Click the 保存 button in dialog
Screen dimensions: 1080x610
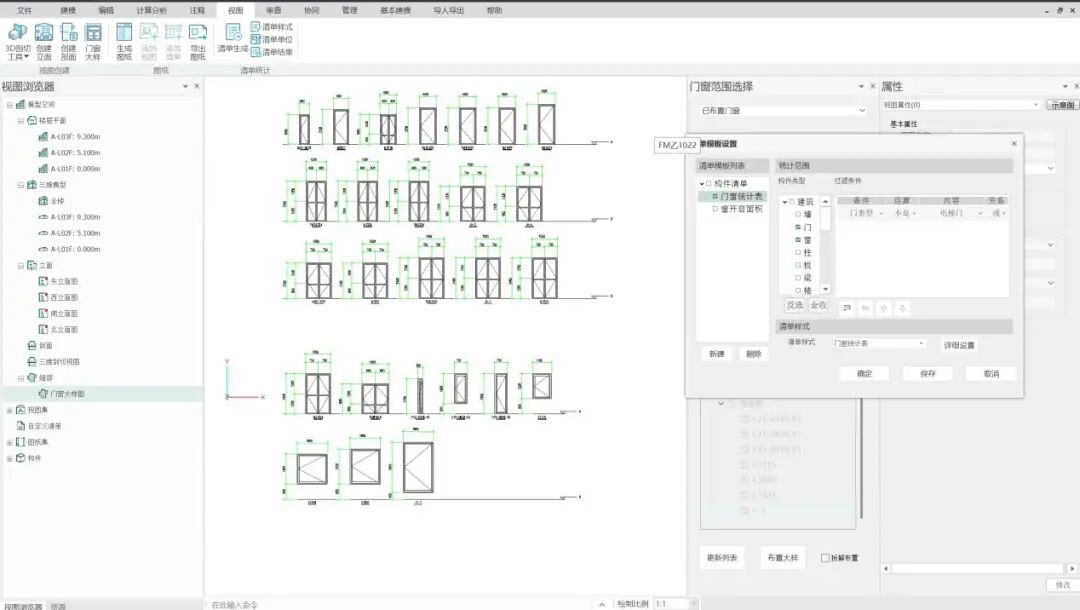pos(928,374)
